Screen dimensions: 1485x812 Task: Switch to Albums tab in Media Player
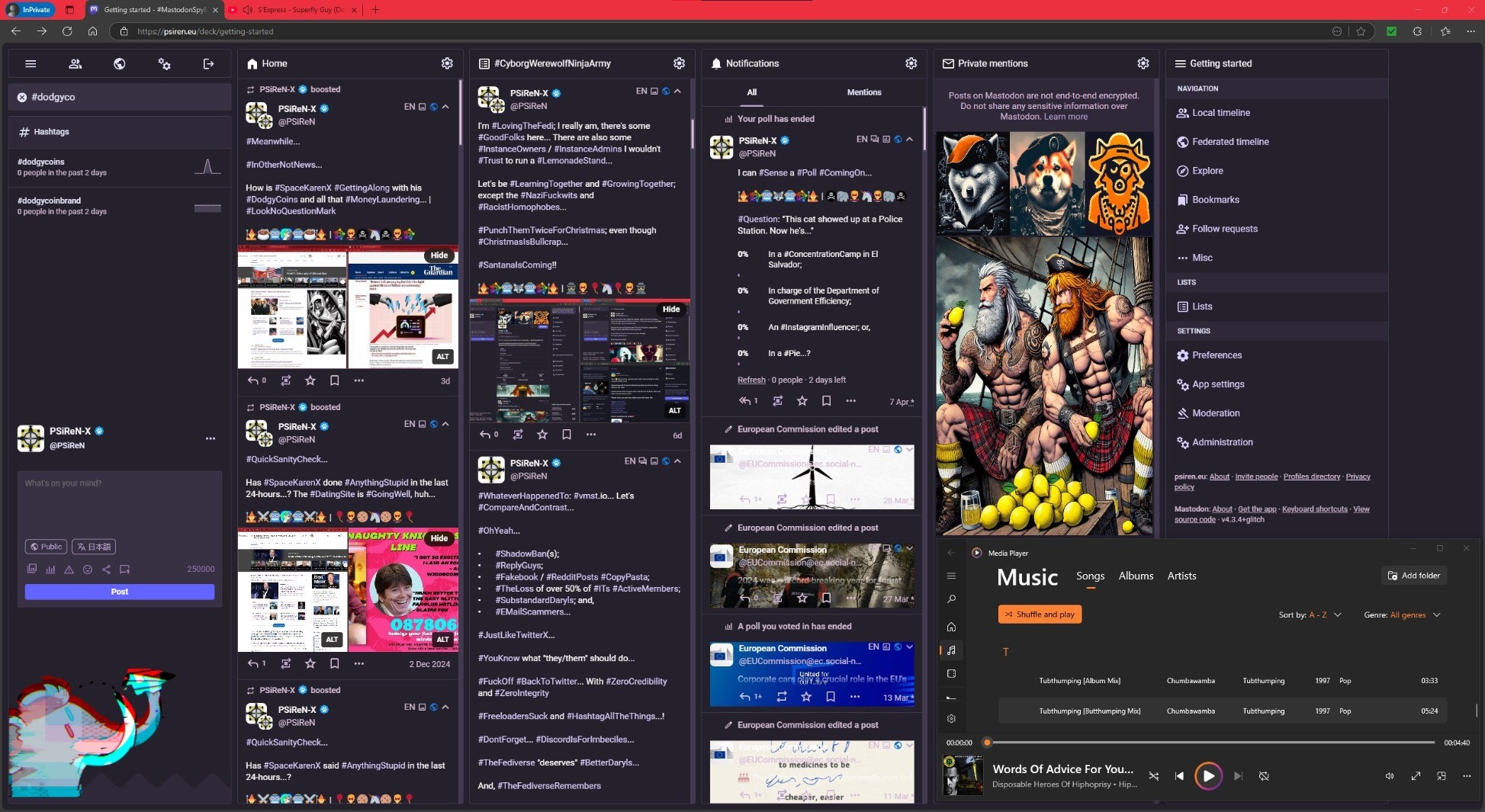point(1136,576)
